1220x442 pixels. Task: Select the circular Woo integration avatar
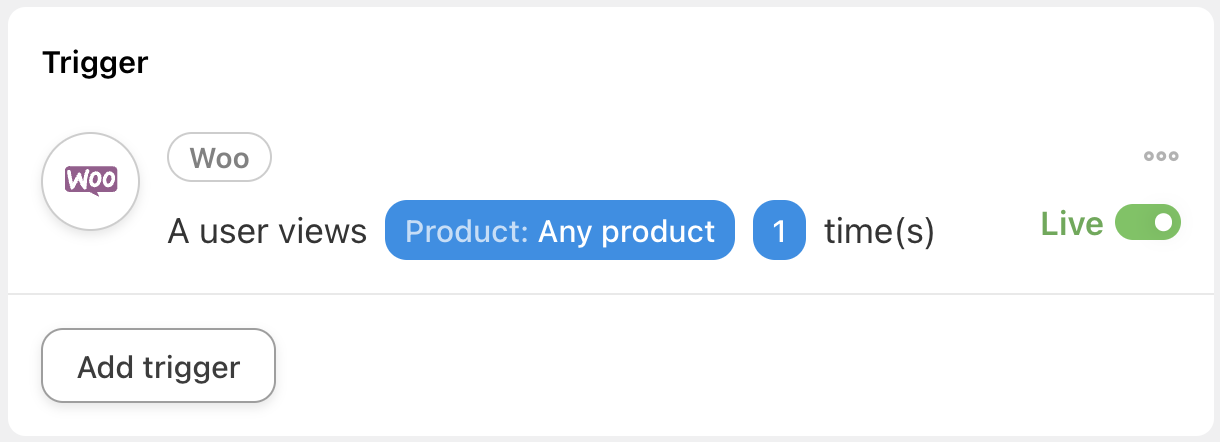[91, 180]
